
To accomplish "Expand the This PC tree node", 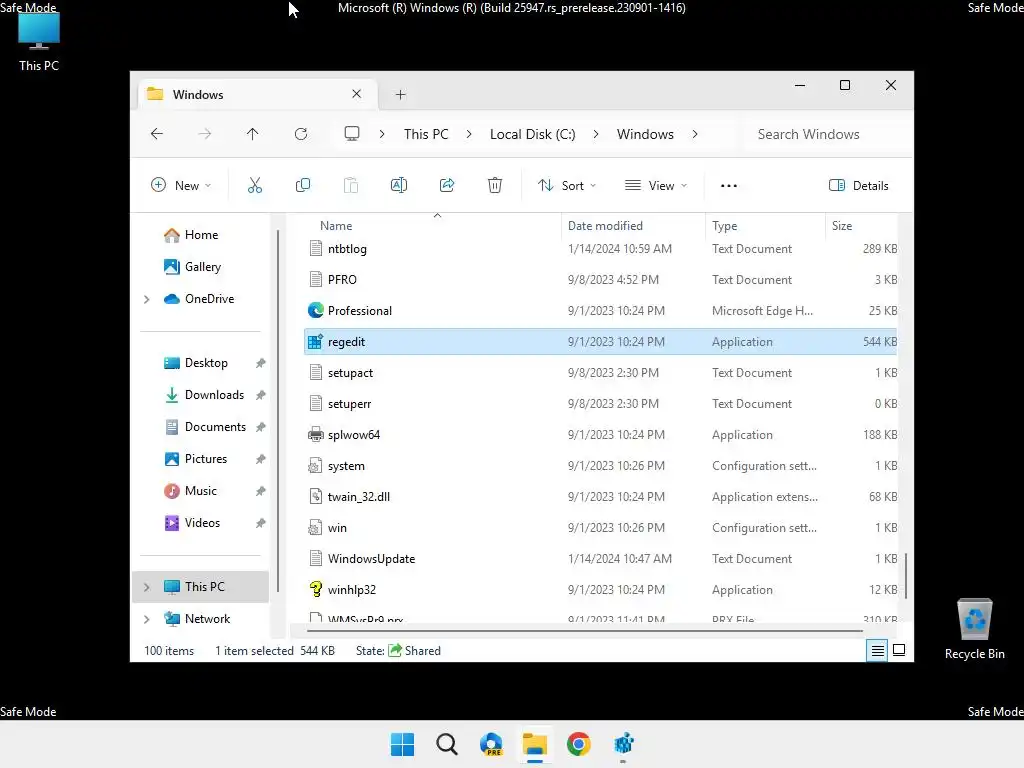I will (147, 587).
